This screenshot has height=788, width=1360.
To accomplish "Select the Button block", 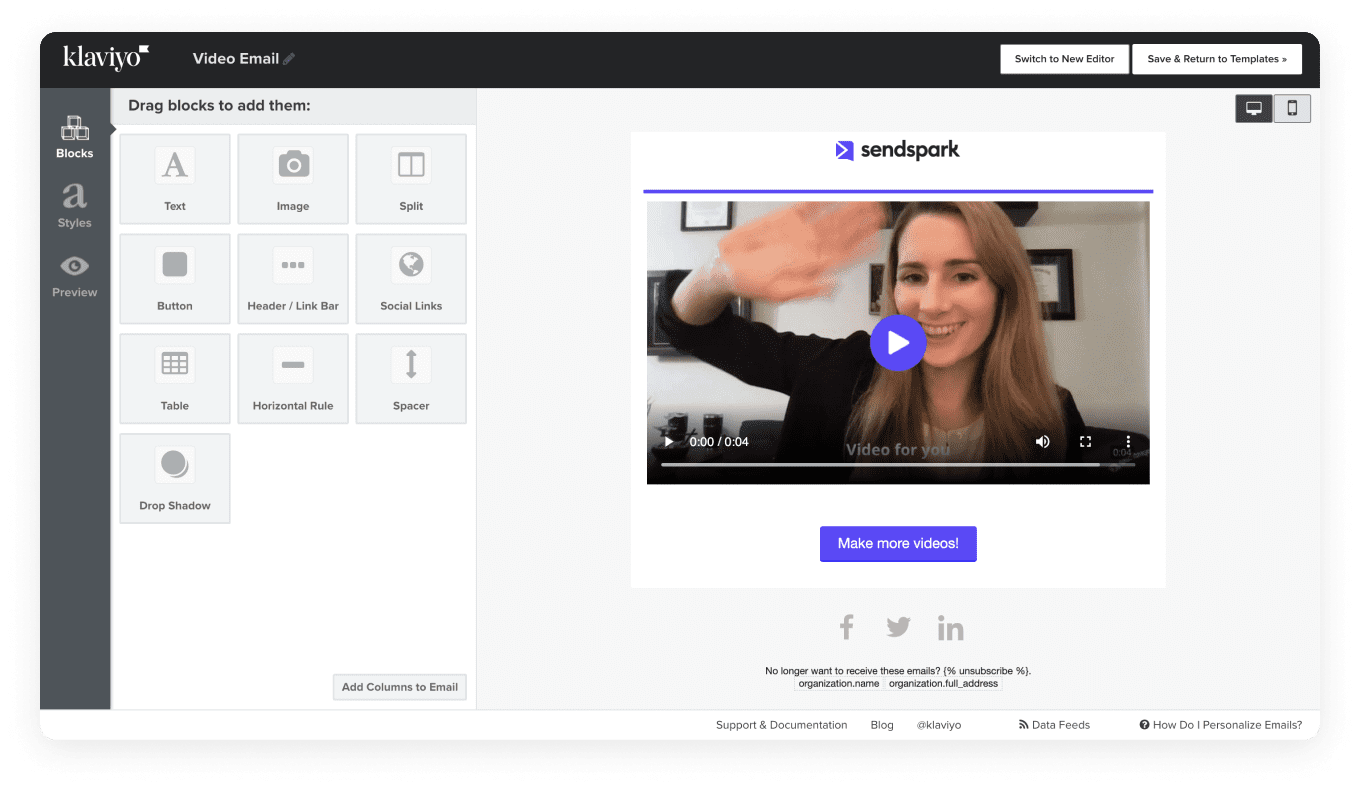I will (x=175, y=279).
